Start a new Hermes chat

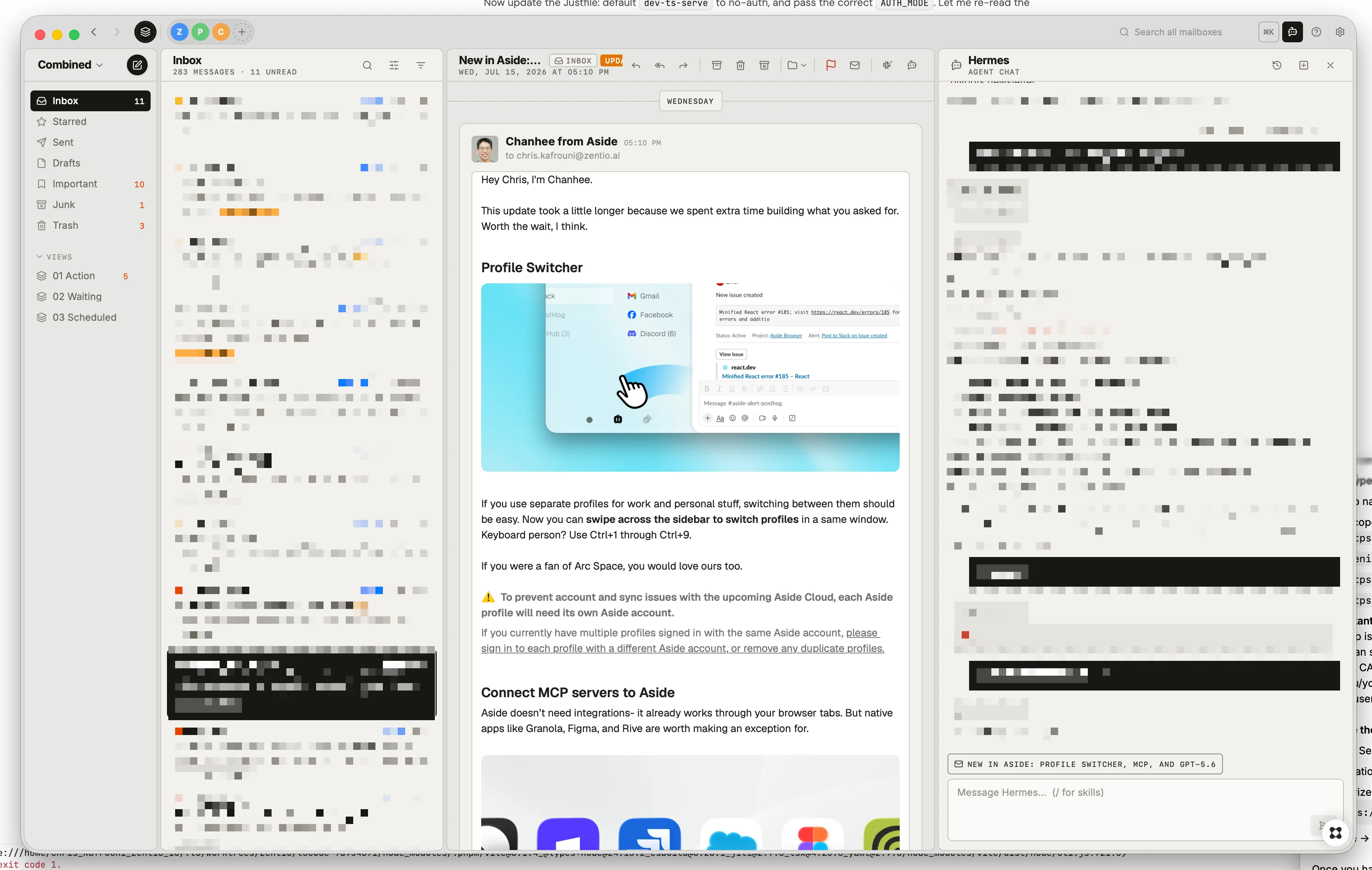[1304, 66]
